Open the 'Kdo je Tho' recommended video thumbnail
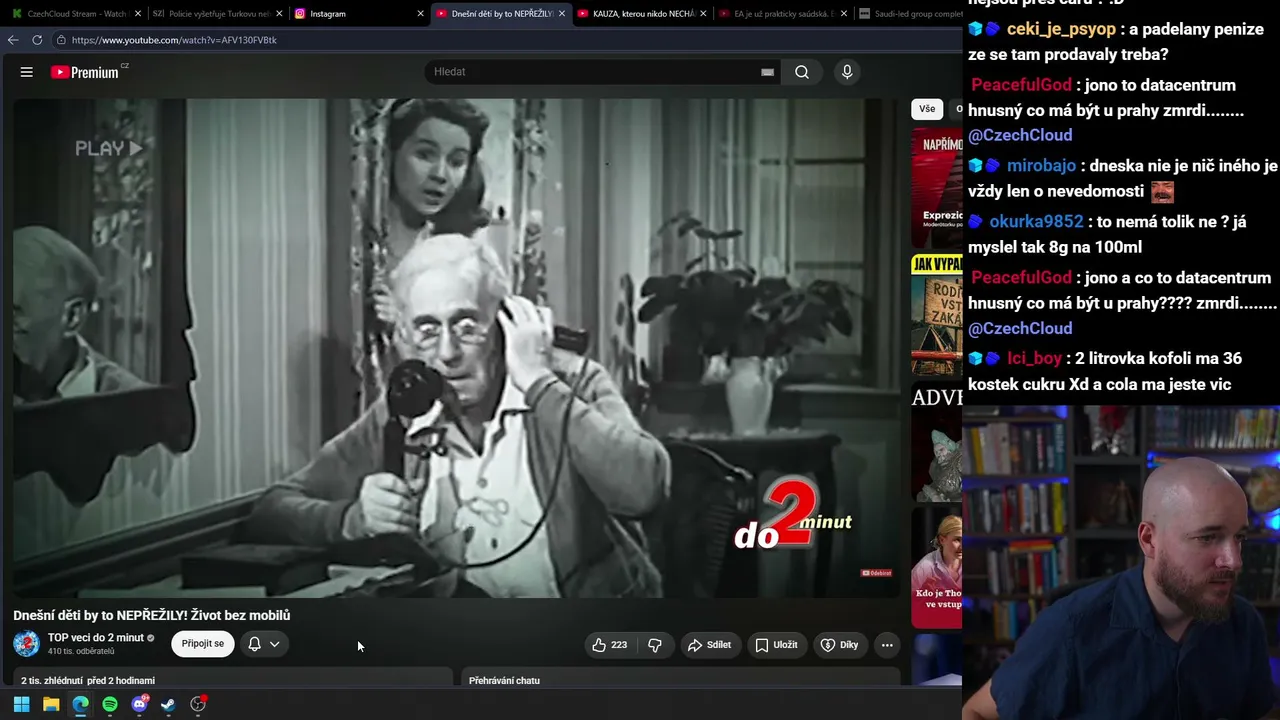Viewport: 1280px width, 720px height. [x=937, y=567]
